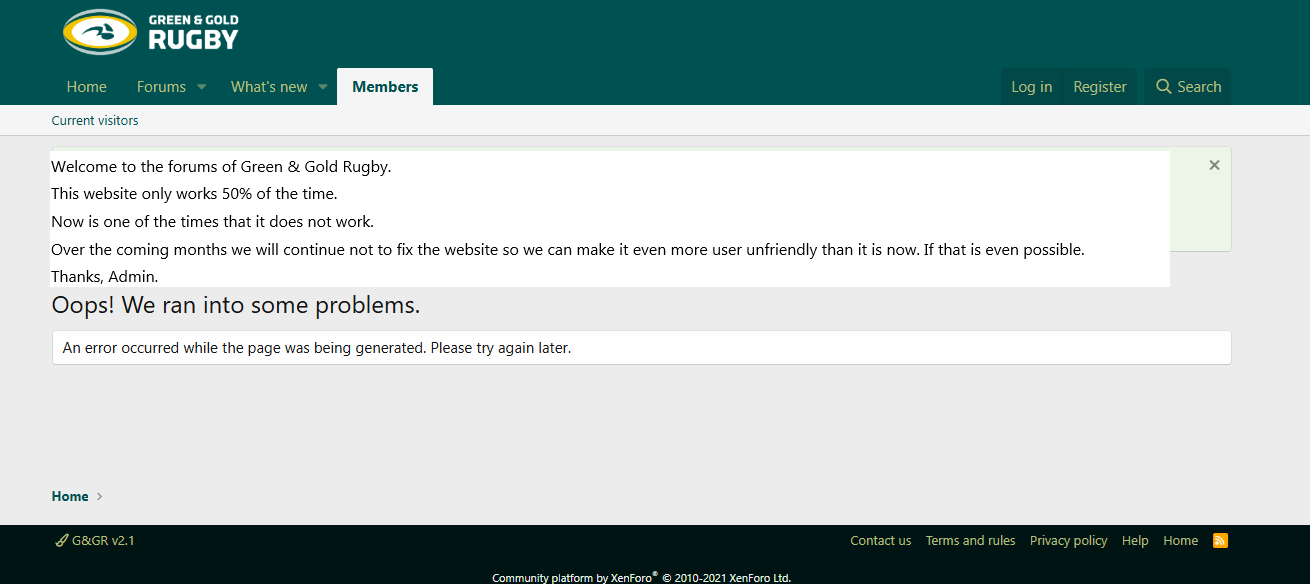Open the Terms and rules link
The width and height of the screenshot is (1310, 584).
970,541
